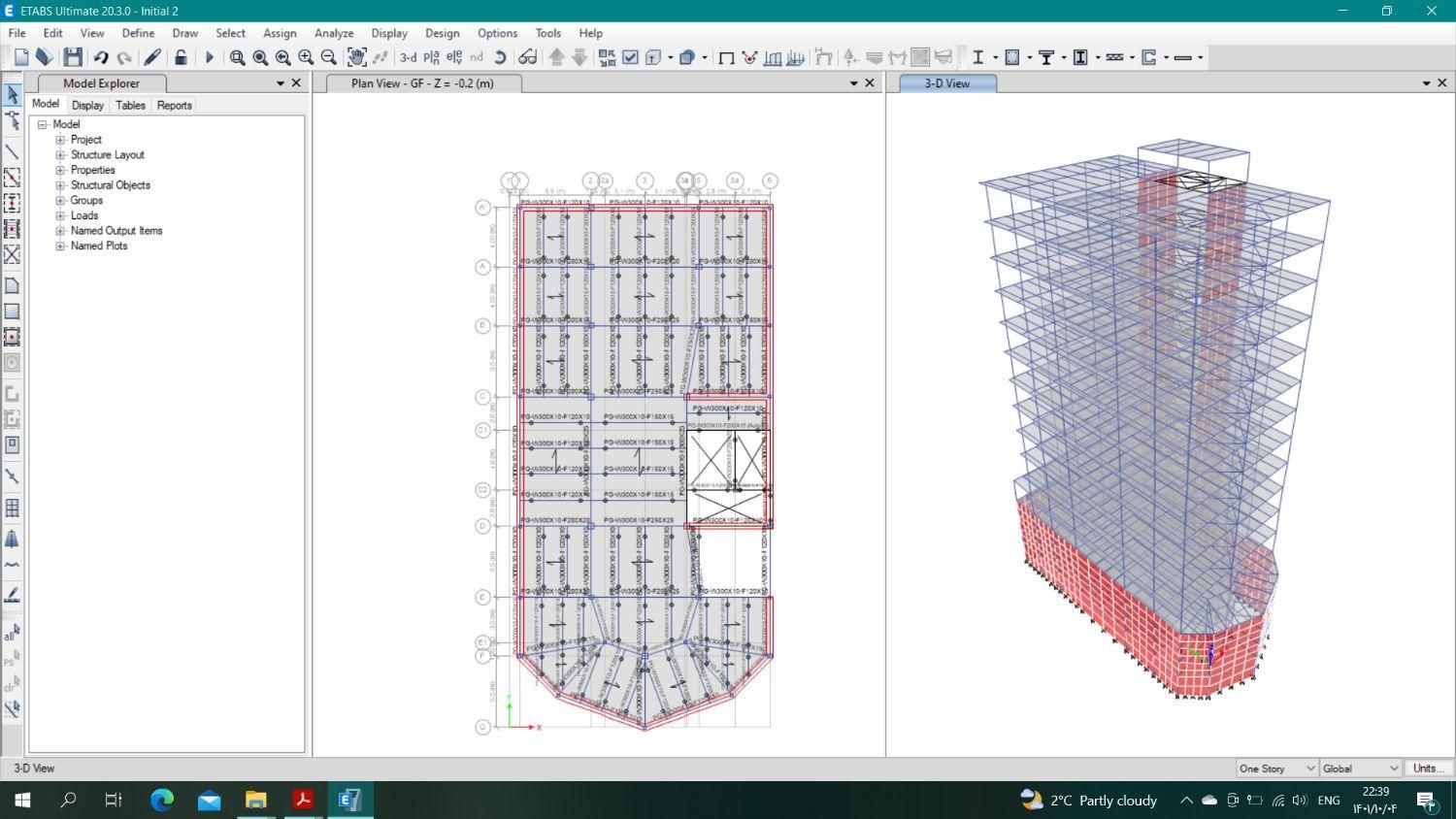Click the pencil refresh view icon
Viewport: 1456px width, 819px height.
(x=152, y=58)
